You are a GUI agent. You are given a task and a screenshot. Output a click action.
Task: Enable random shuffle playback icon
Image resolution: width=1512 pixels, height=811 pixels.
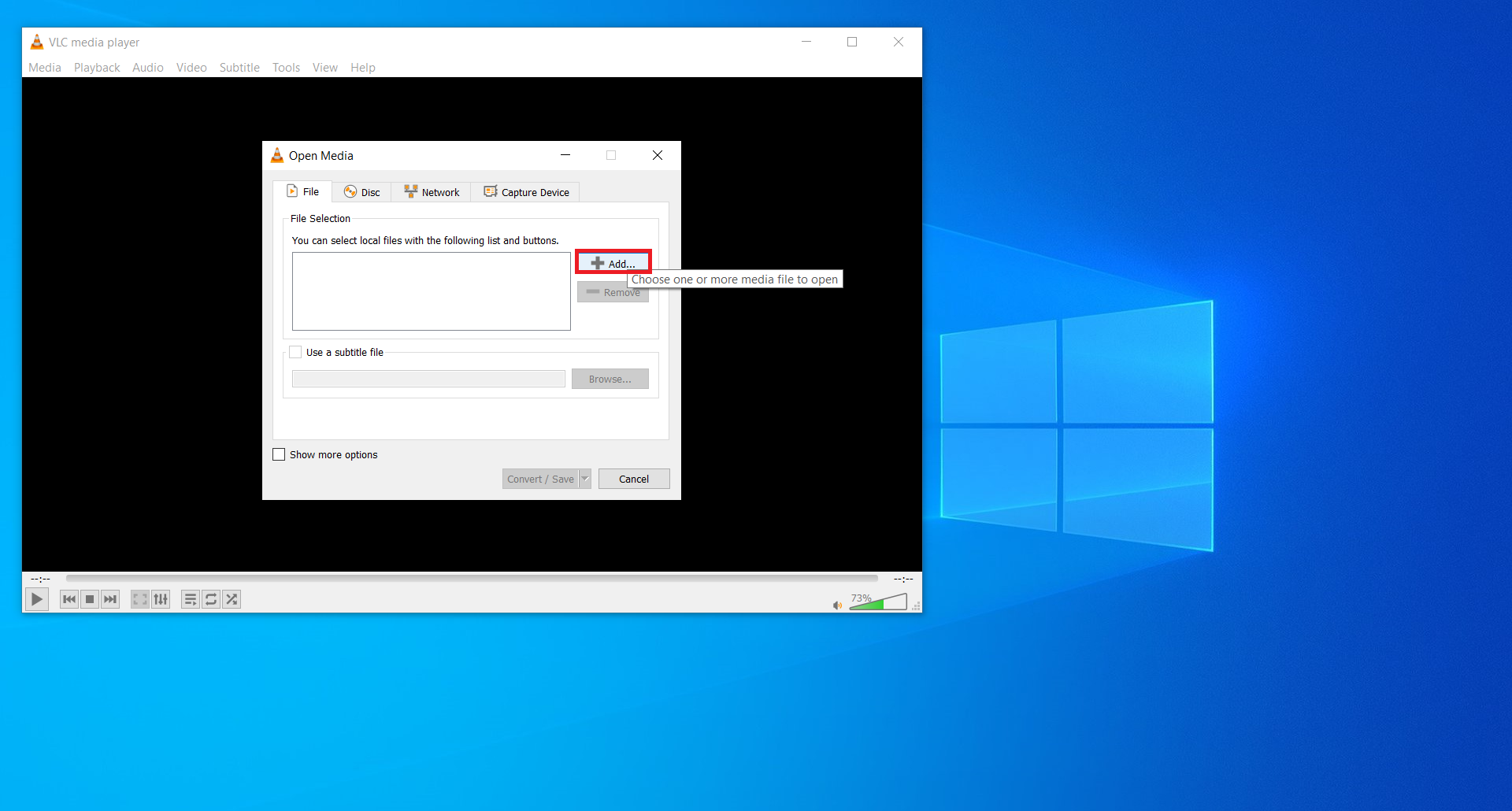point(232,599)
